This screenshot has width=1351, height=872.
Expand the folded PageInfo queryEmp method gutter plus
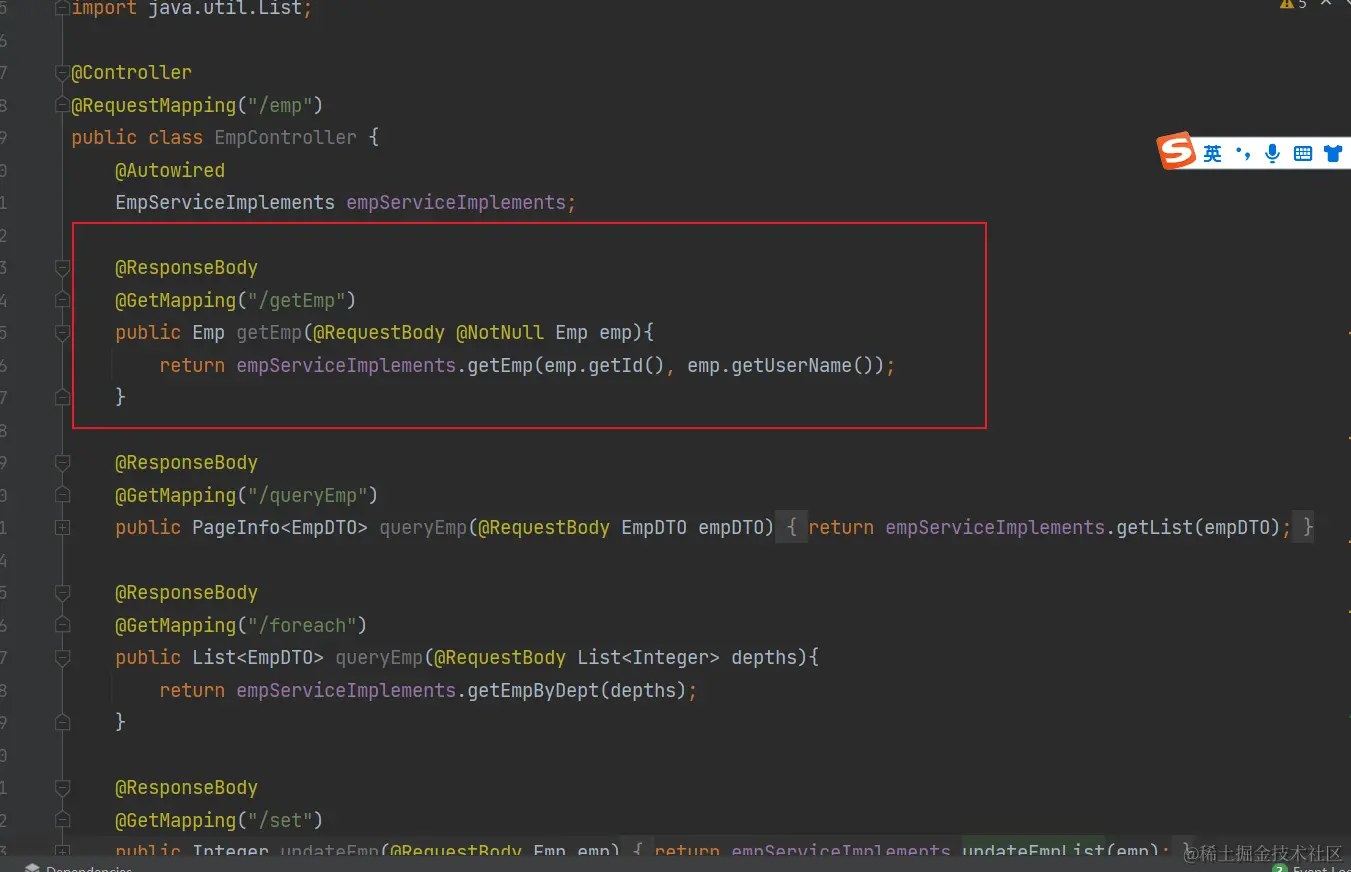tap(62, 527)
